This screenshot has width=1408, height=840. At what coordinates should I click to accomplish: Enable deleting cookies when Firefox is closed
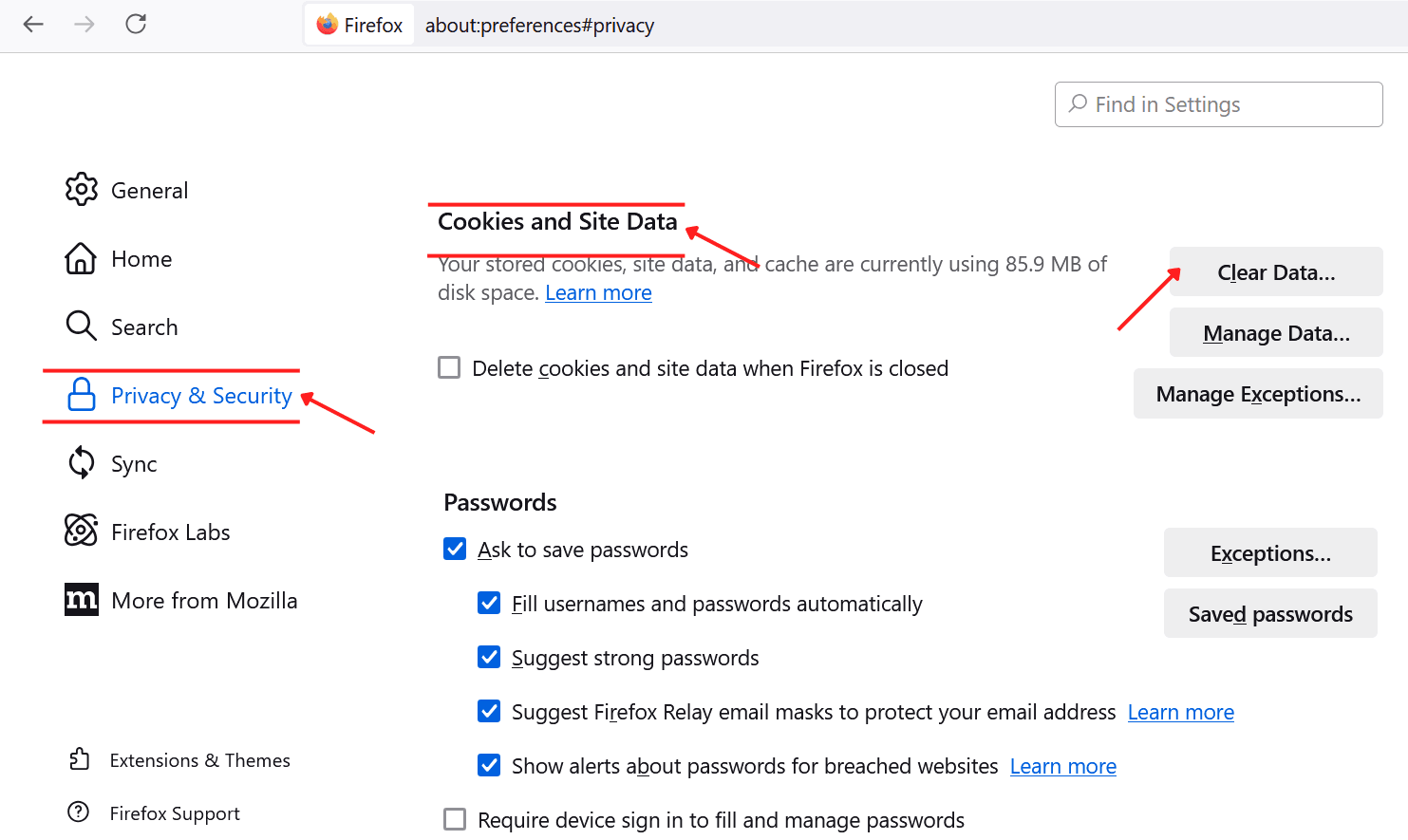(x=448, y=367)
